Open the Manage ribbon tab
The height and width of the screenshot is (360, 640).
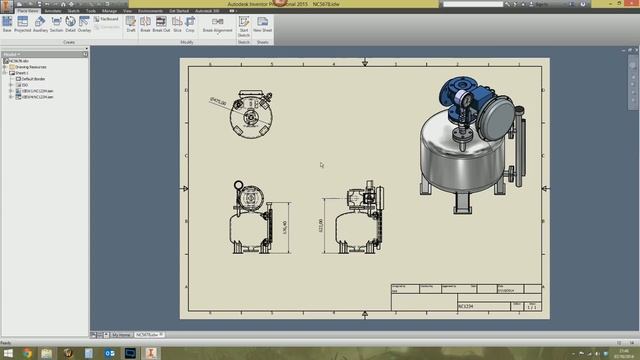(109, 11)
